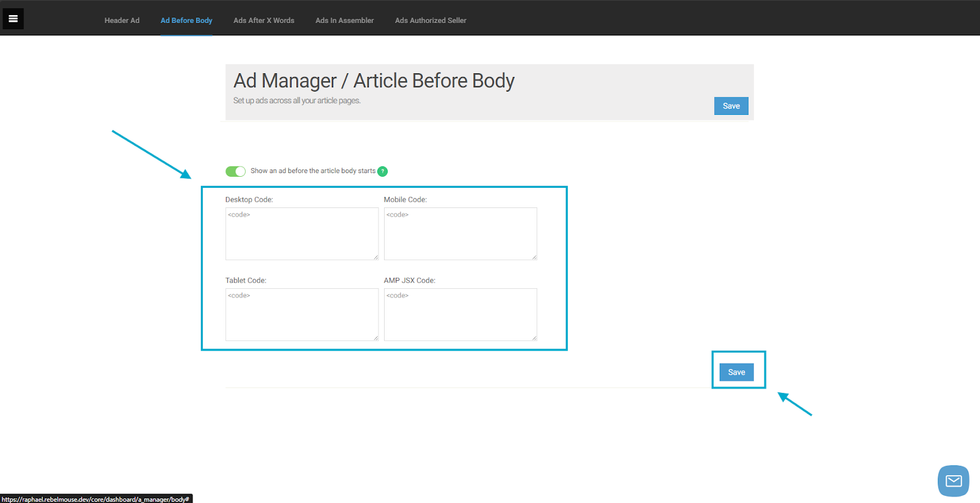Open the mail chat widget
The image size is (980, 503).
pyautogui.click(x=953, y=480)
